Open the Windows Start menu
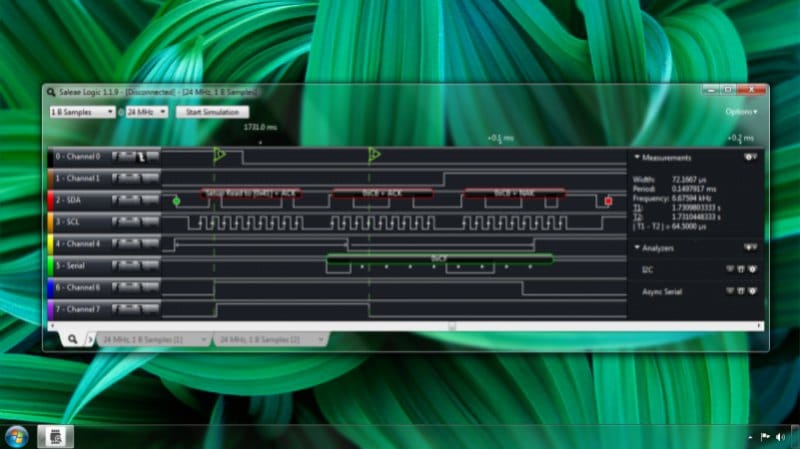Viewport: 800px width, 449px height. tap(16, 437)
